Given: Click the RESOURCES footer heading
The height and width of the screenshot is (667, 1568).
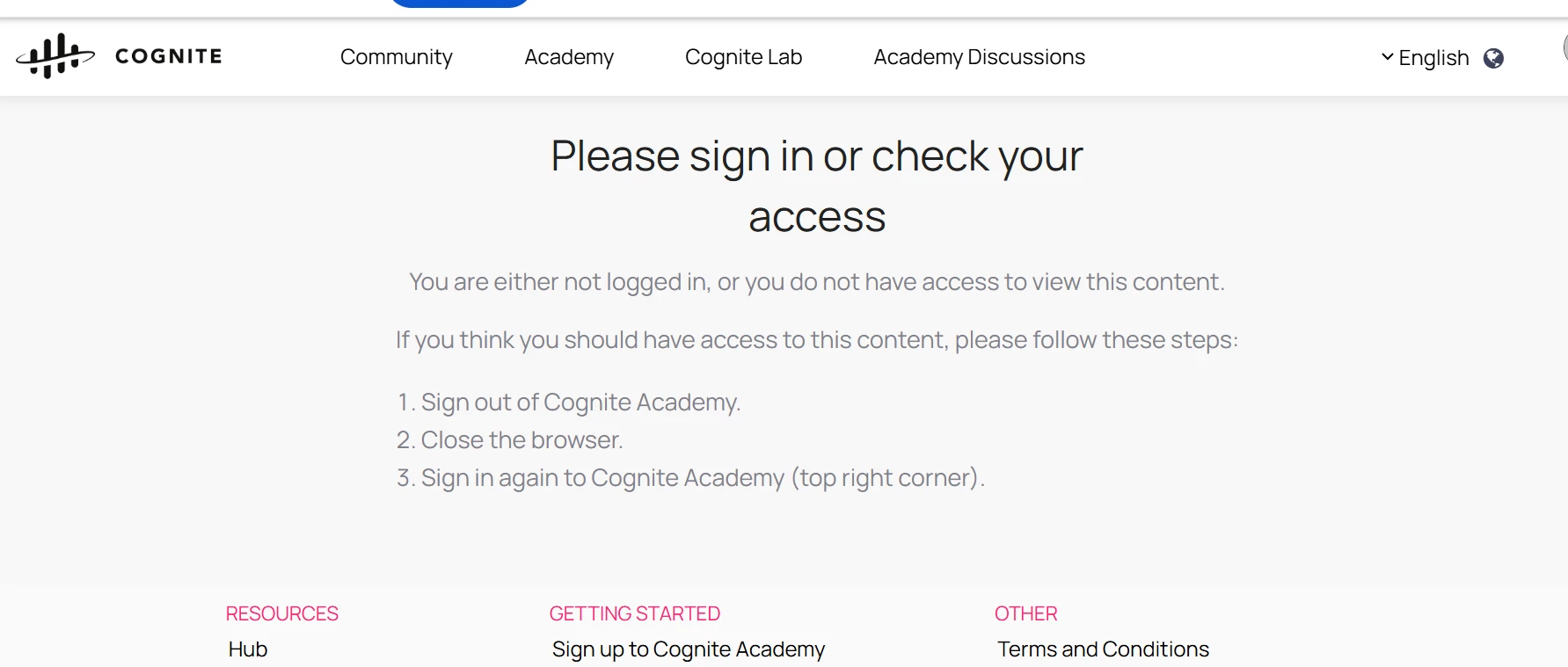Looking at the screenshot, I should pos(281,613).
